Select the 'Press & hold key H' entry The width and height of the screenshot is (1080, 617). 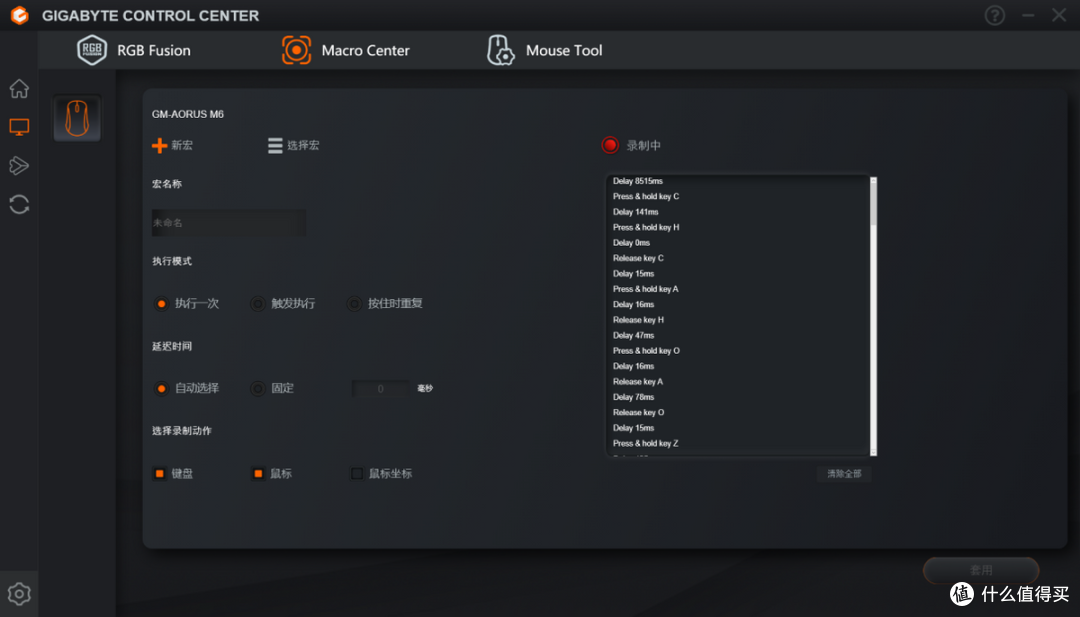click(646, 227)
